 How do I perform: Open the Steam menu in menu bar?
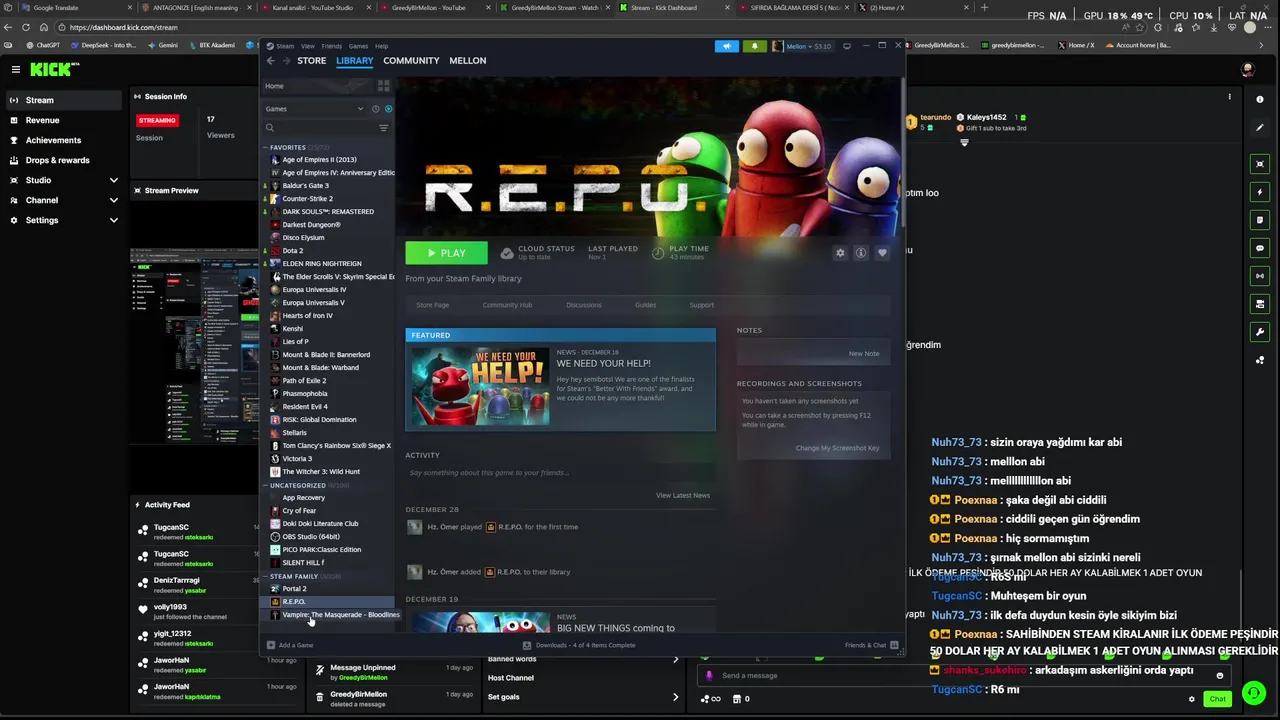285,46
